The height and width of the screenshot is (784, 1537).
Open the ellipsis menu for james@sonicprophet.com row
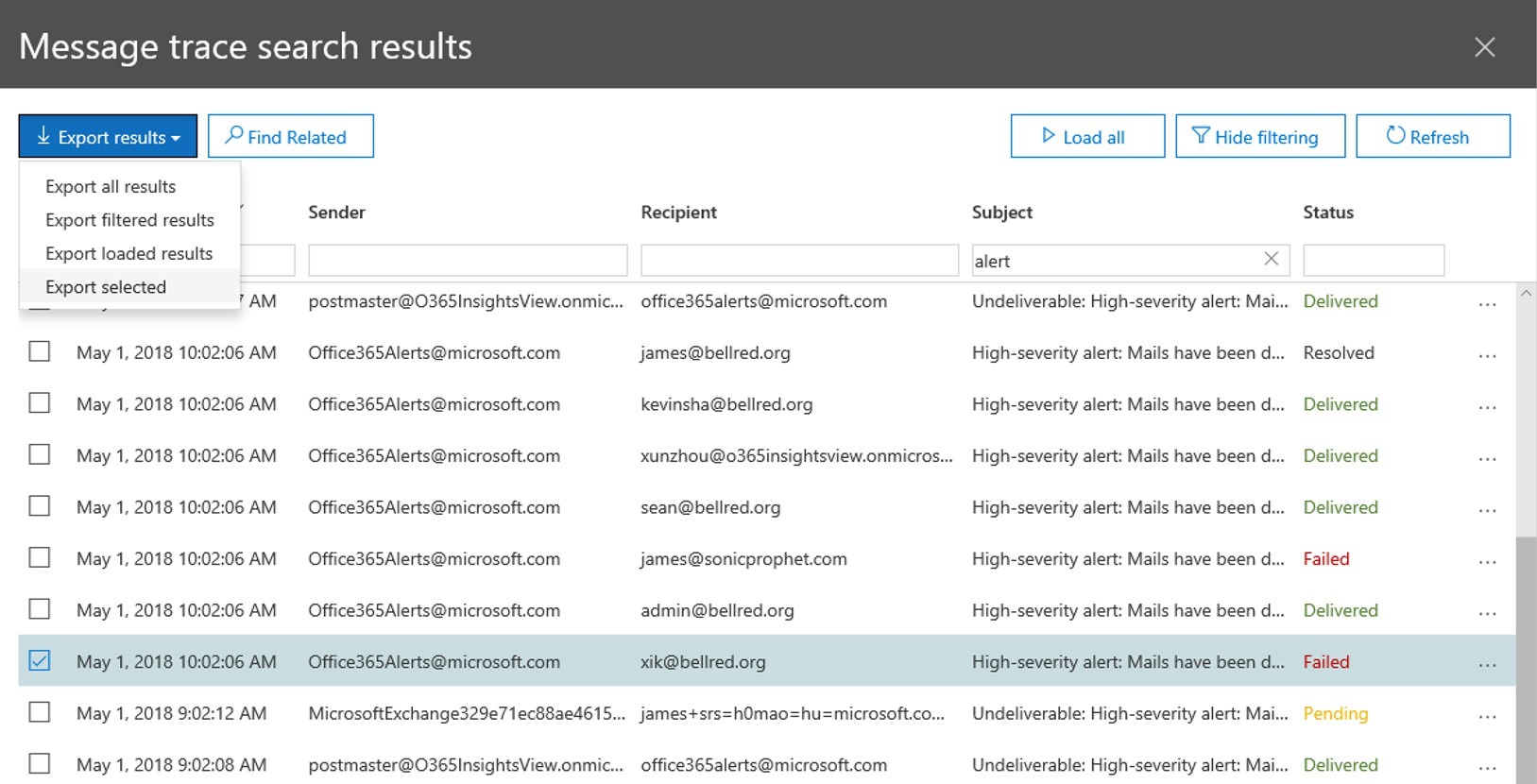pyautogui.click(x=1487, y=561)
